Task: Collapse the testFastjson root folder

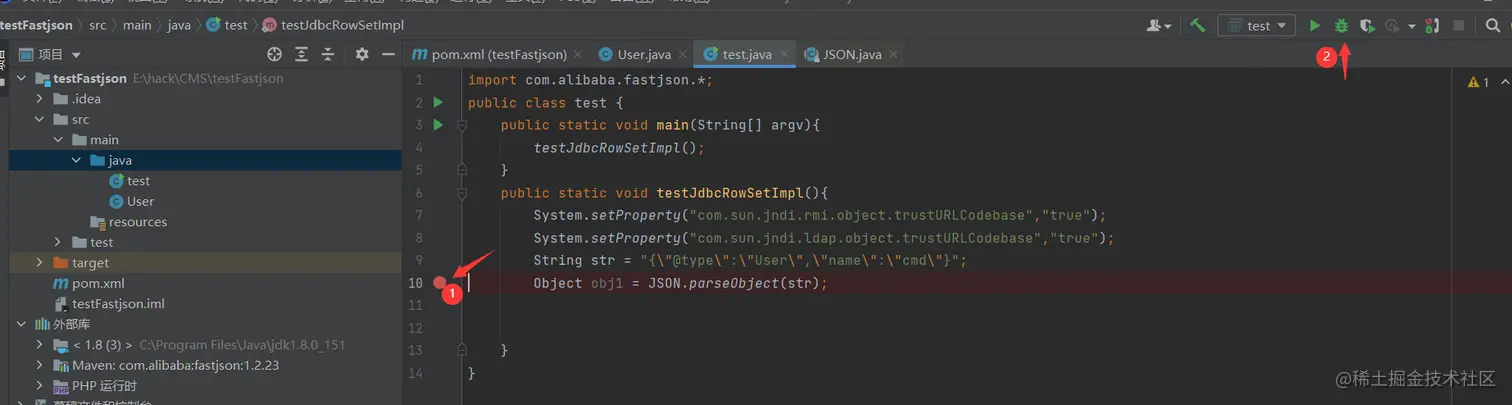Action: point(23,78)
